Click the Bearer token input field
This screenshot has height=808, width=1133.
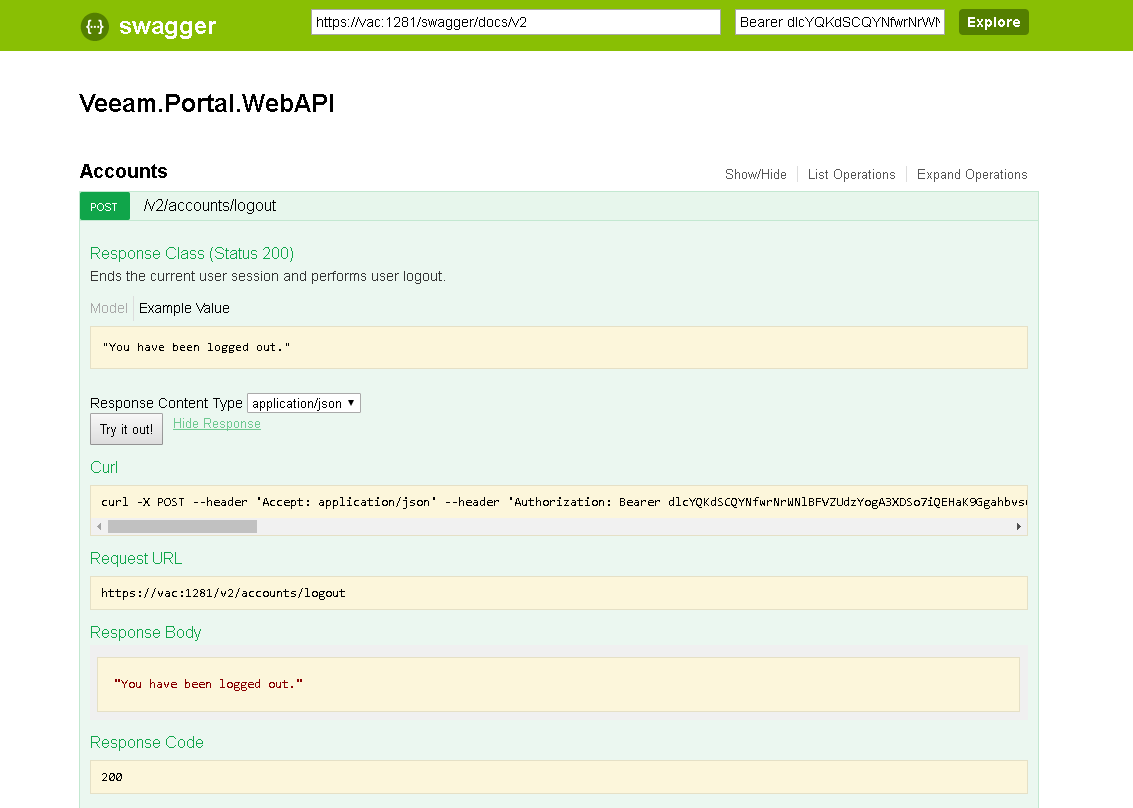(839, 22)
